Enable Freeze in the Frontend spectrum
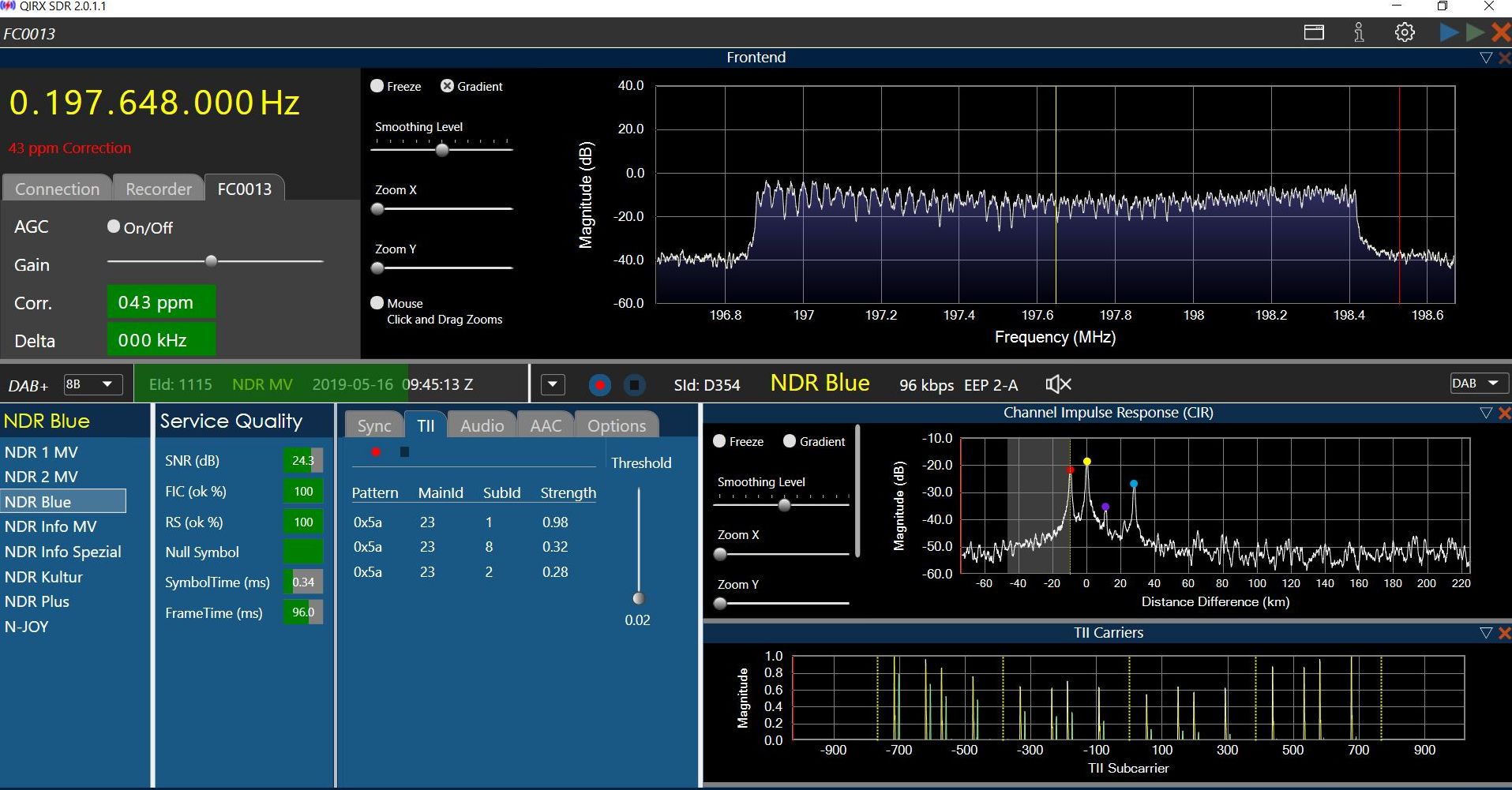This screenshot has height=790, width=1512. (x=377, y=86)
